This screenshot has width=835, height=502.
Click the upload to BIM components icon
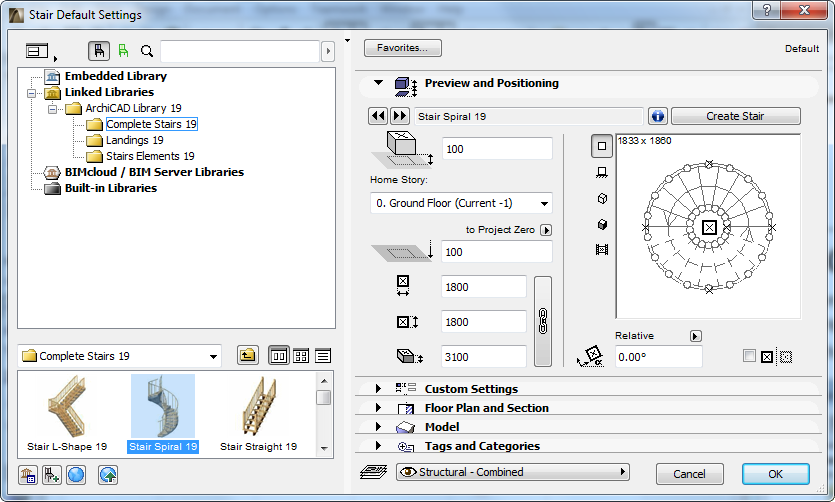108,475
